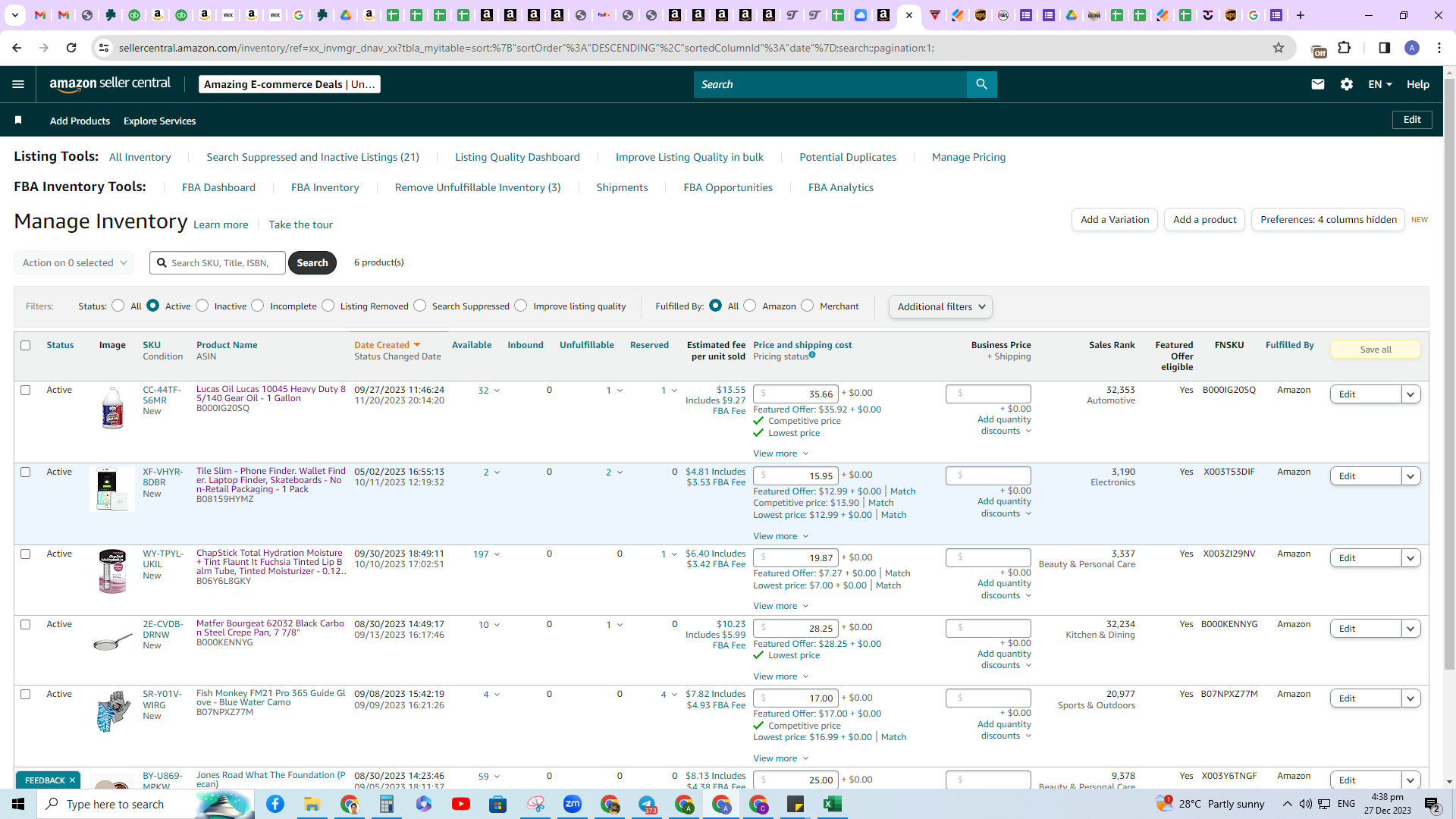Expand the Additional filters dropdown
The height and width of the screenshot is (819, 1456).
[x=940, y=306]
